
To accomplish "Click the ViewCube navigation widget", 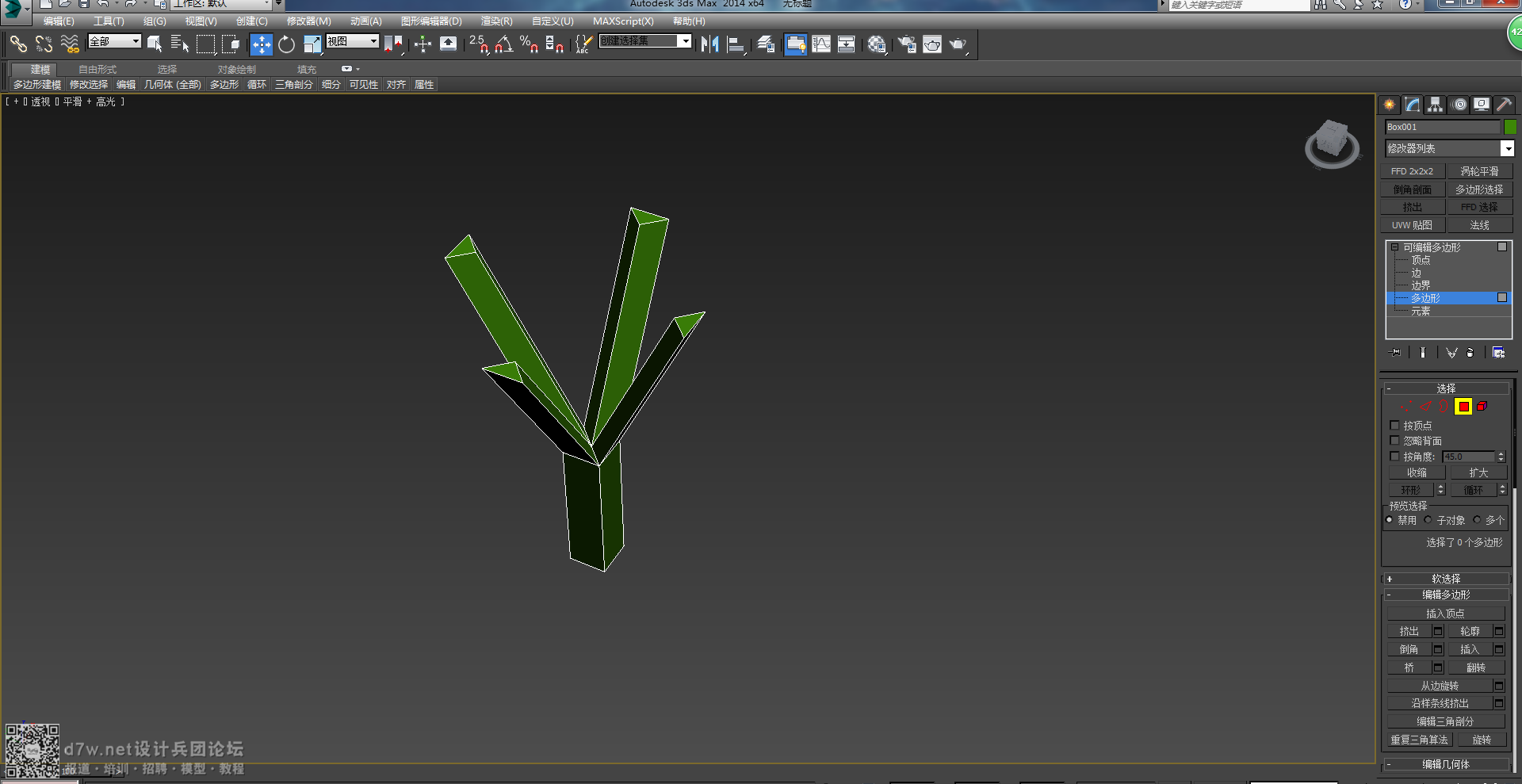I will (1332, 143).
